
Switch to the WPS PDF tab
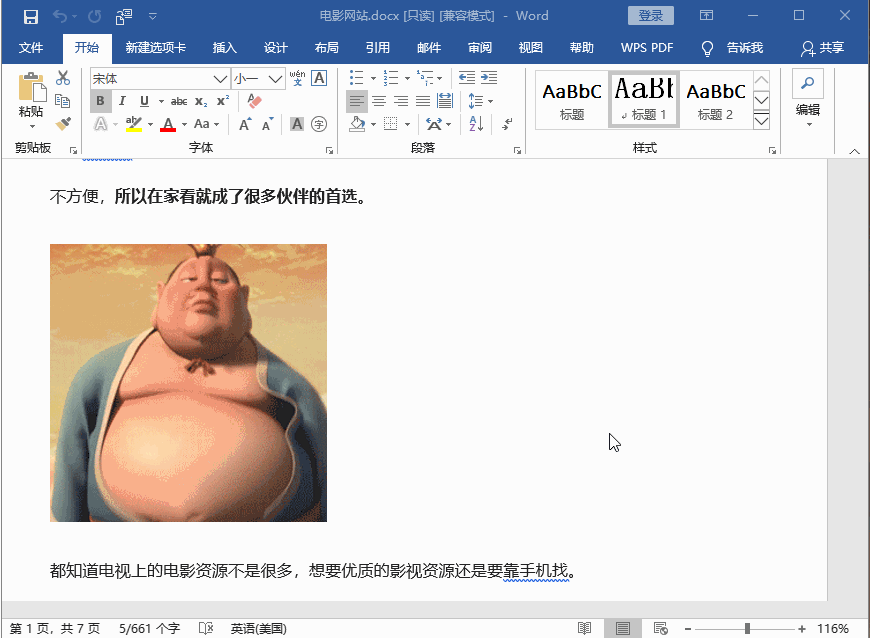coord(647,48)
